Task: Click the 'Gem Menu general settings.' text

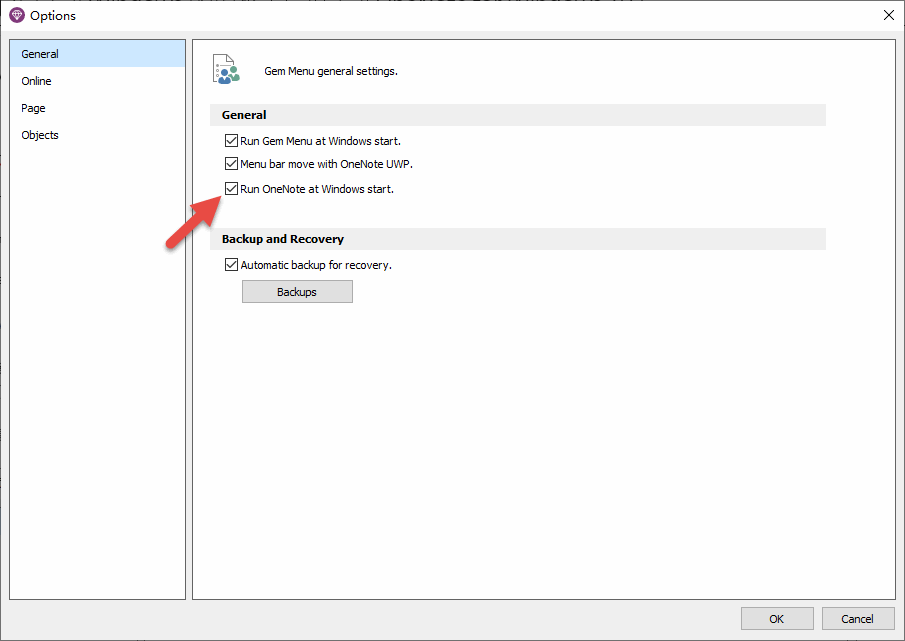Action: [x=331, y=71]
